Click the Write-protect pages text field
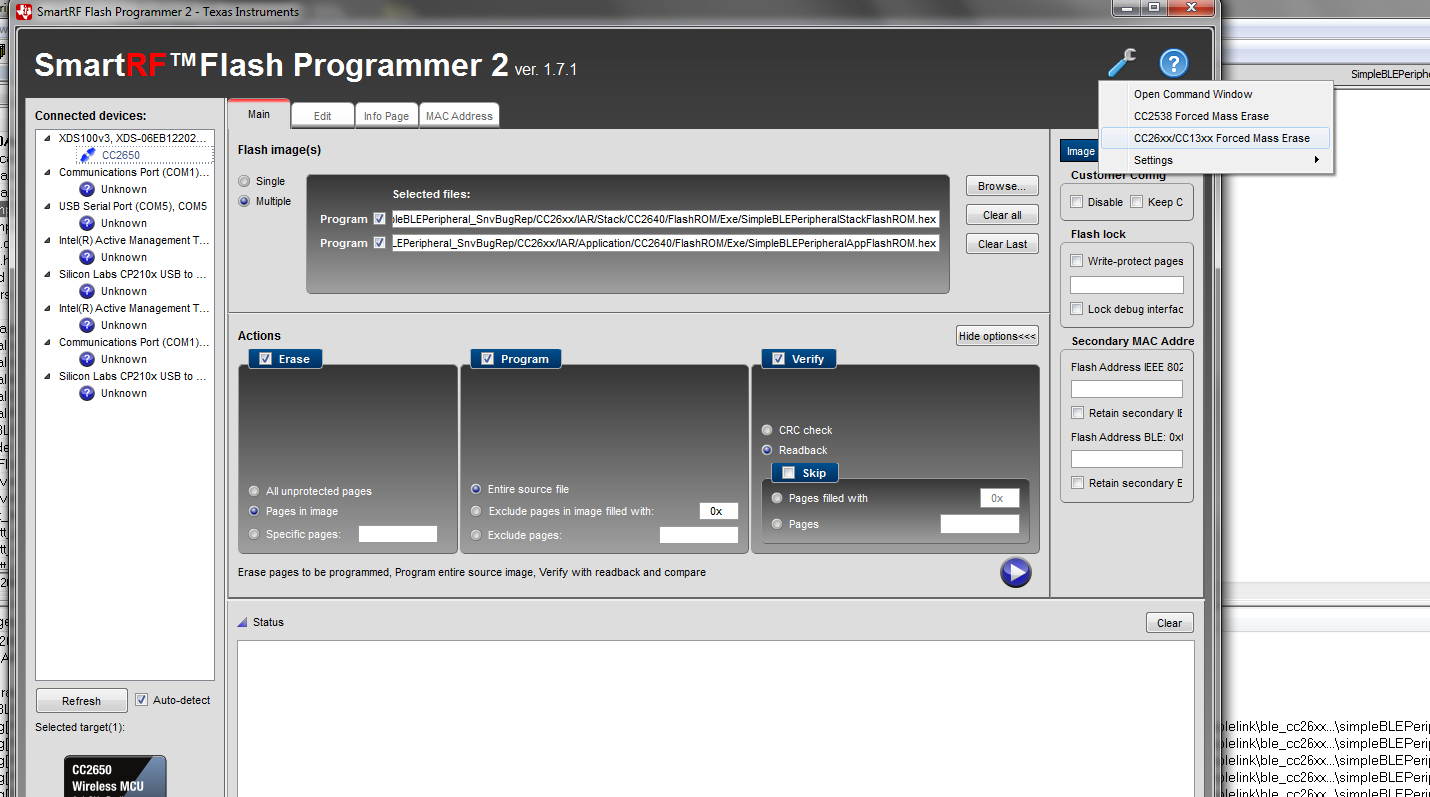This screenshot has height=797, width=1430. pos(1127,285)
